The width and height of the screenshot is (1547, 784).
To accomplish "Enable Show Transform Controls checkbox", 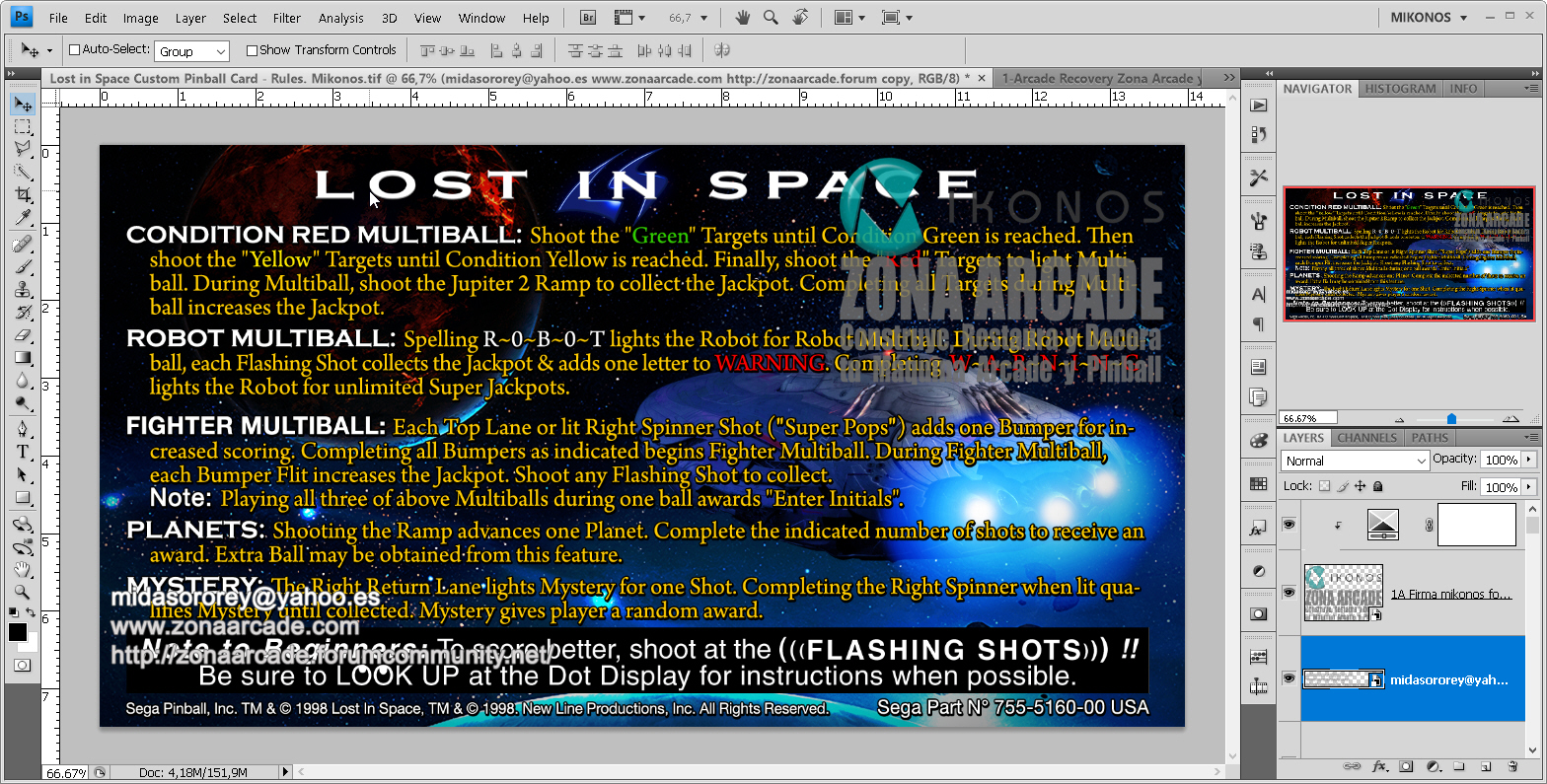I will [252, 50].
